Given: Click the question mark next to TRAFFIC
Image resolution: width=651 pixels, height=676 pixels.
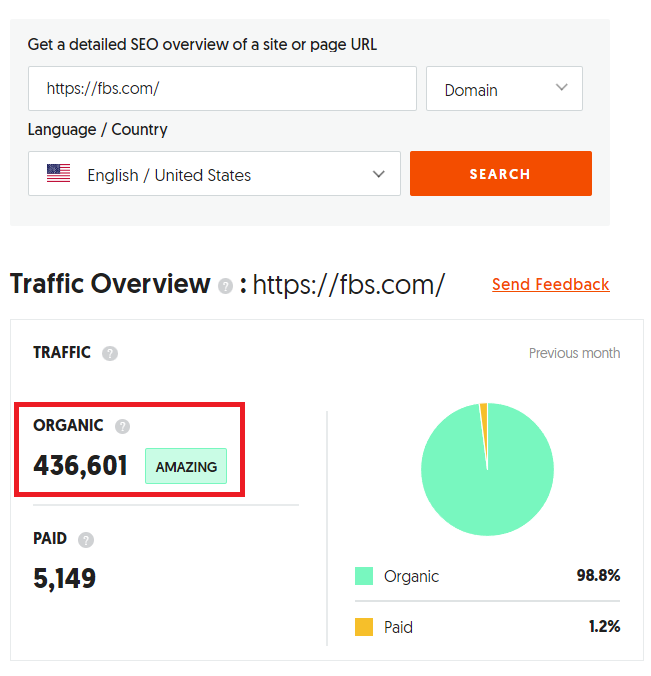Looking at the screenshot, I should (110, 353).
